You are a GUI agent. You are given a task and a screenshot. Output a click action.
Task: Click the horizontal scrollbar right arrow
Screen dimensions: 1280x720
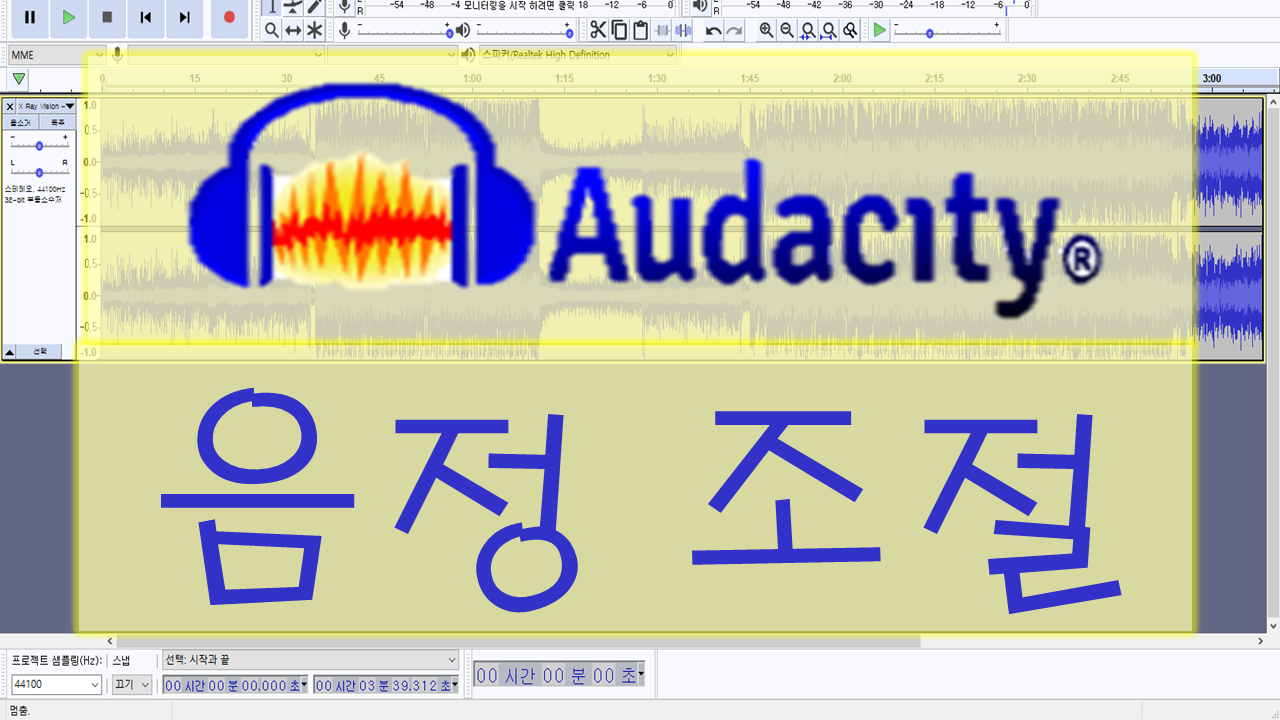[x=1259, y=641]
